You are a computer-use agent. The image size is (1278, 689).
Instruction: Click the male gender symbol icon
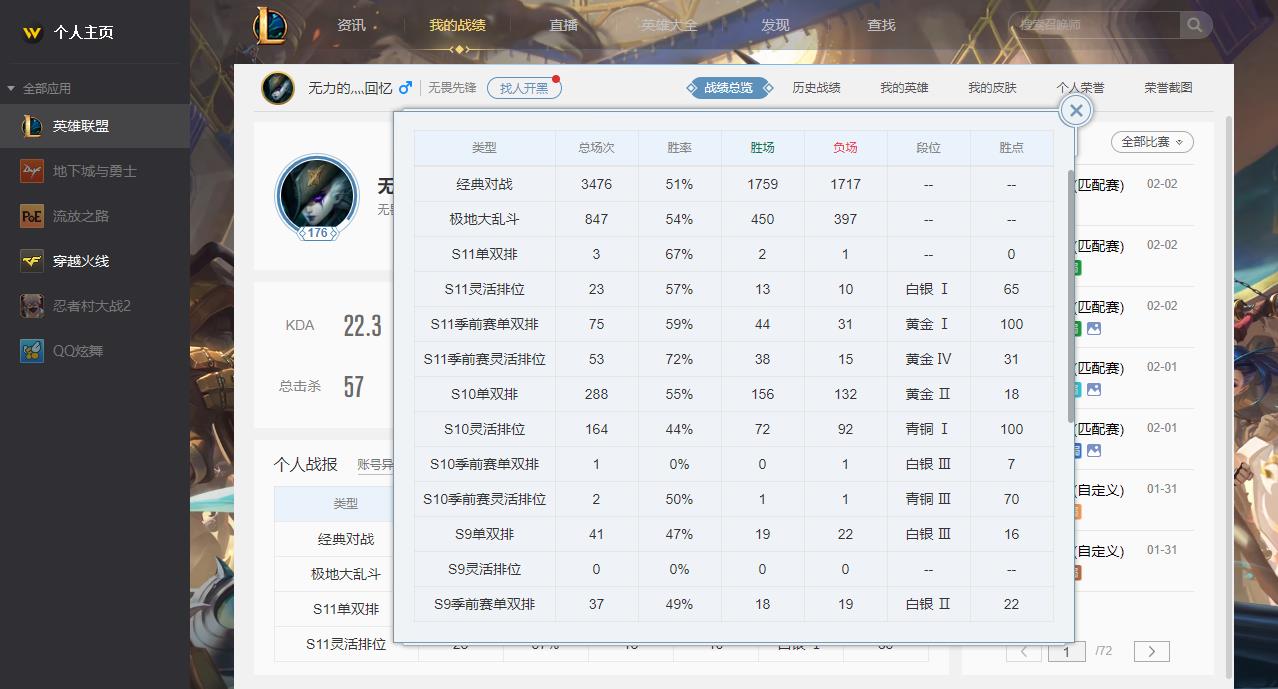click(x=405, y=88)
